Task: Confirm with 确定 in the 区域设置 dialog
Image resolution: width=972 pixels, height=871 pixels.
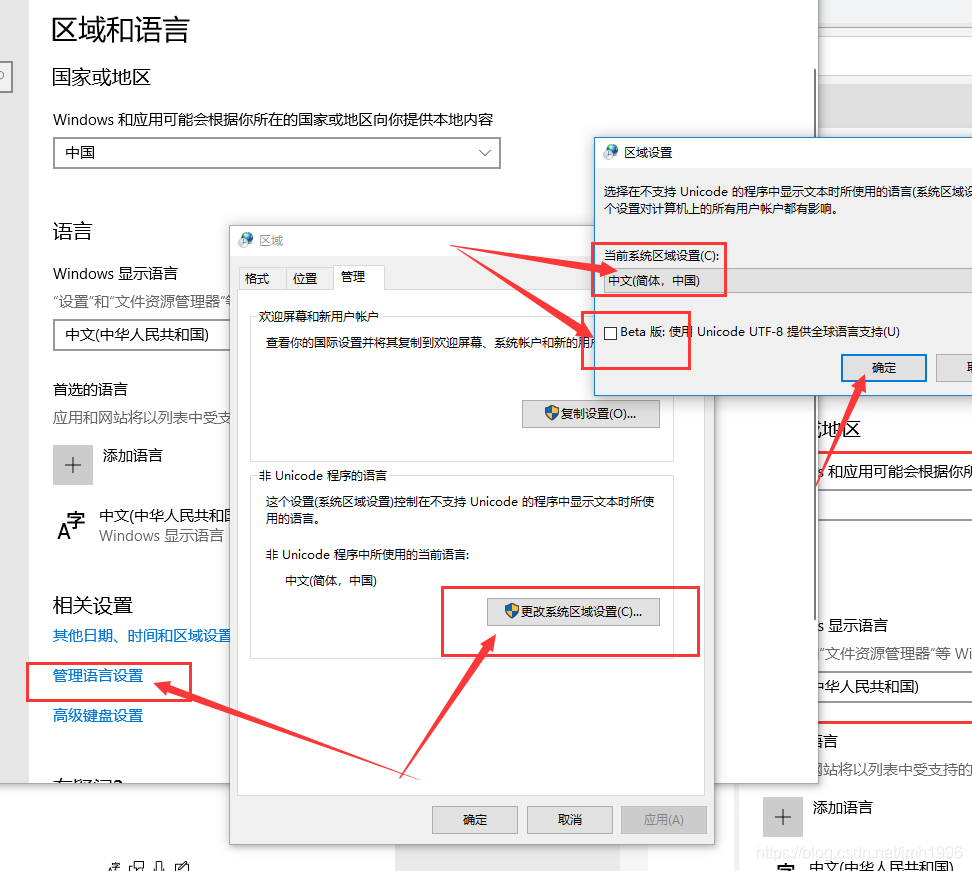Action: 883,367
